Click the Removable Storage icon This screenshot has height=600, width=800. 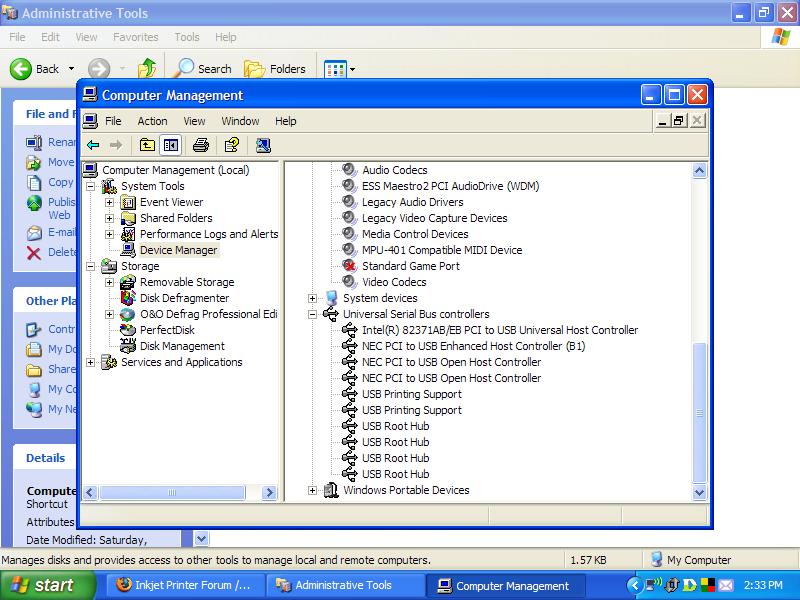pyautogui.click(x=128, y=282)
